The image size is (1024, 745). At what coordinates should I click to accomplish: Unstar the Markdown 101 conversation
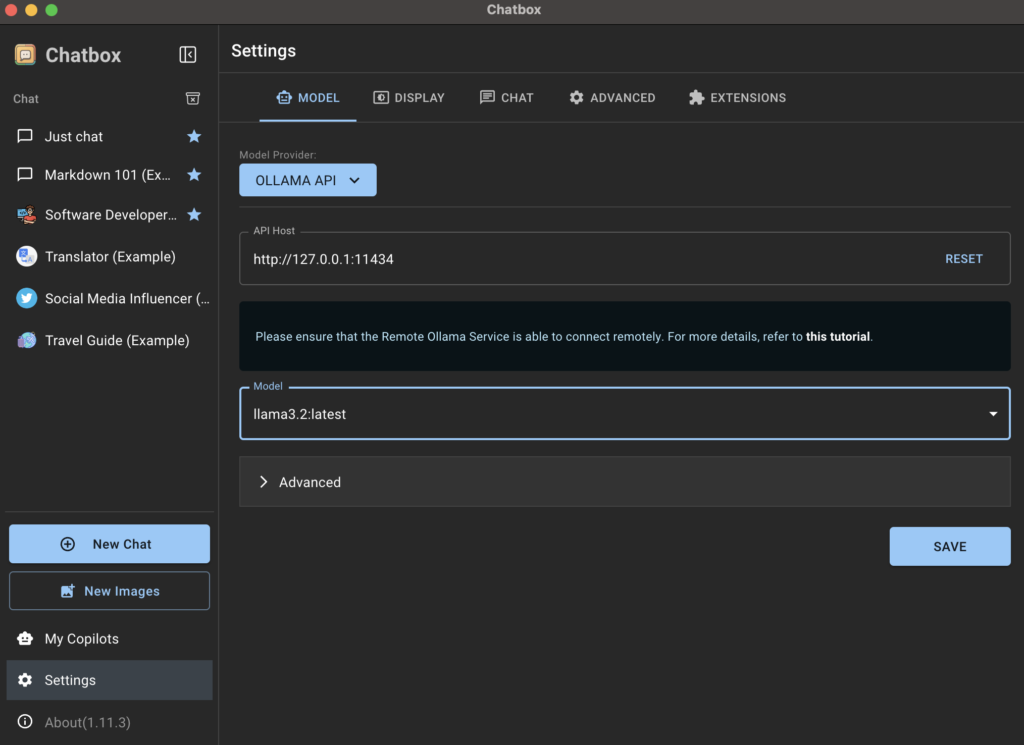[194, 175]
